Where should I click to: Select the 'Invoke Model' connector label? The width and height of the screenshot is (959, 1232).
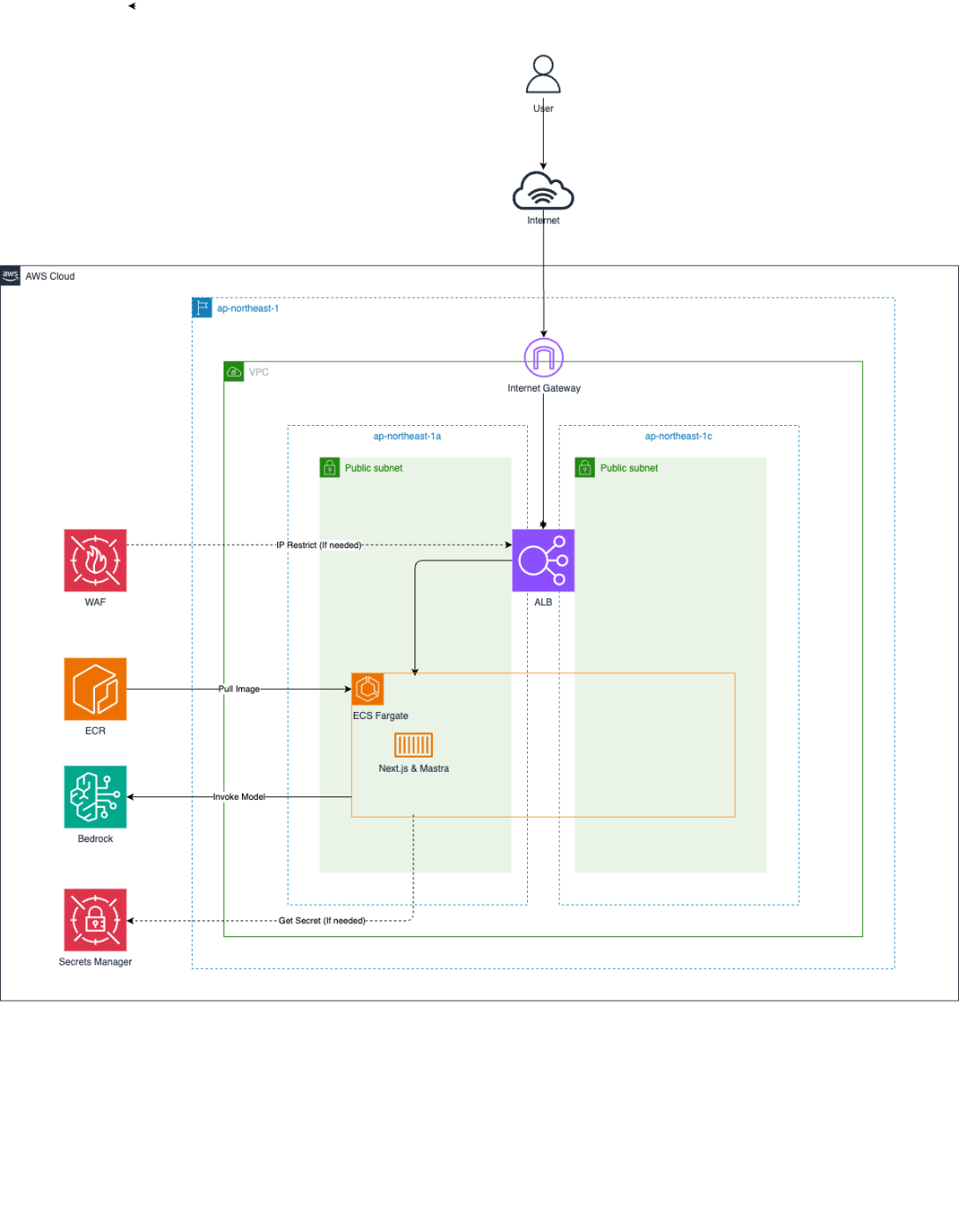point(239,797)
